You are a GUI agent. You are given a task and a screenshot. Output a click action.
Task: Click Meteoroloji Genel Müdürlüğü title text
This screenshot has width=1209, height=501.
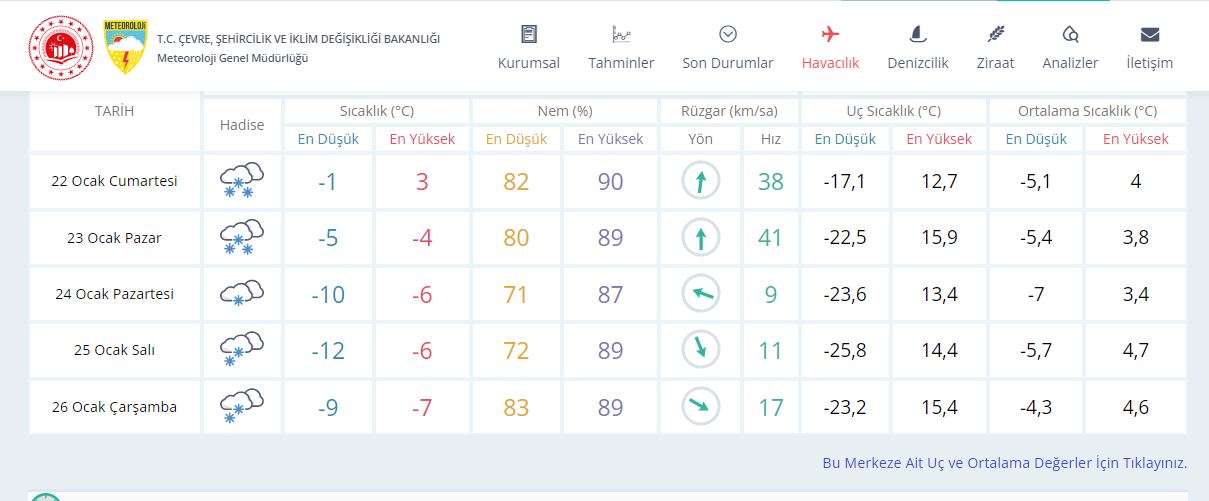coord(232,57)
